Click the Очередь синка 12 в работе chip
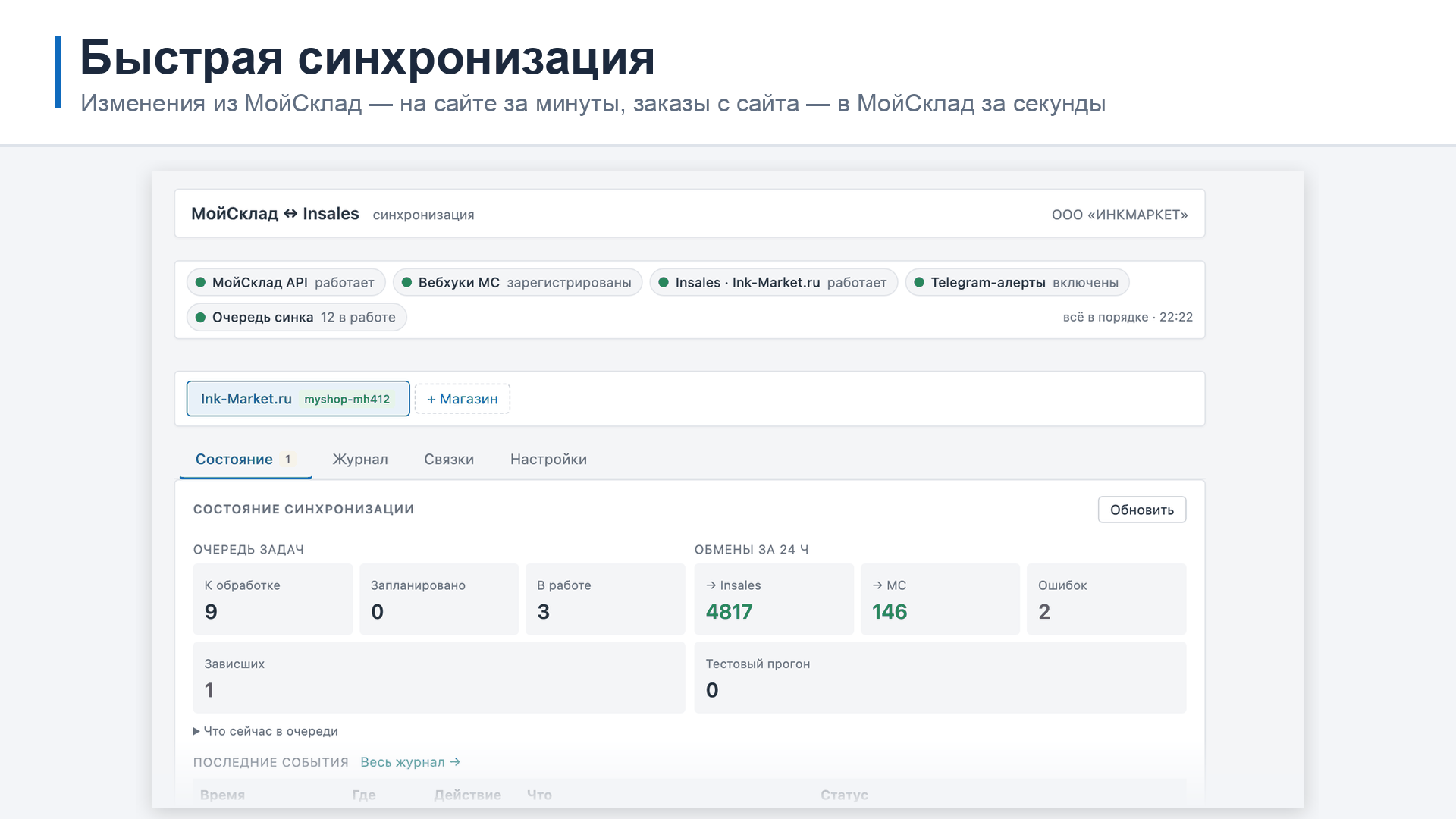Viewport: 1456px width, 819px height. tap(297, 317)
